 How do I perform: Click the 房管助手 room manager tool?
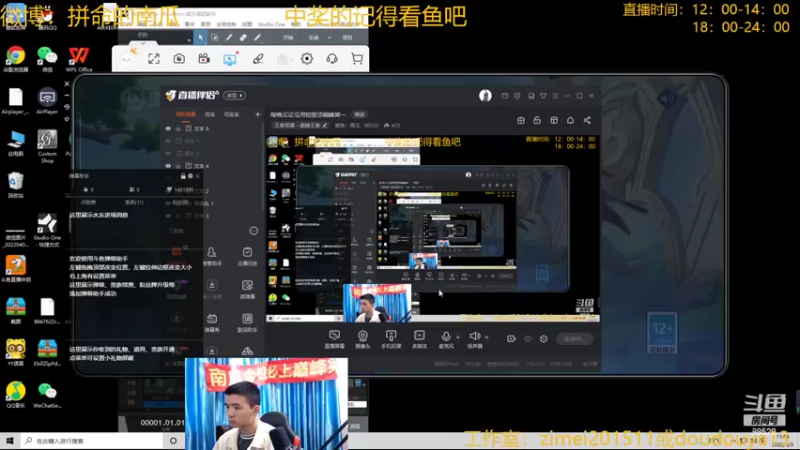(x=212, y=256)
